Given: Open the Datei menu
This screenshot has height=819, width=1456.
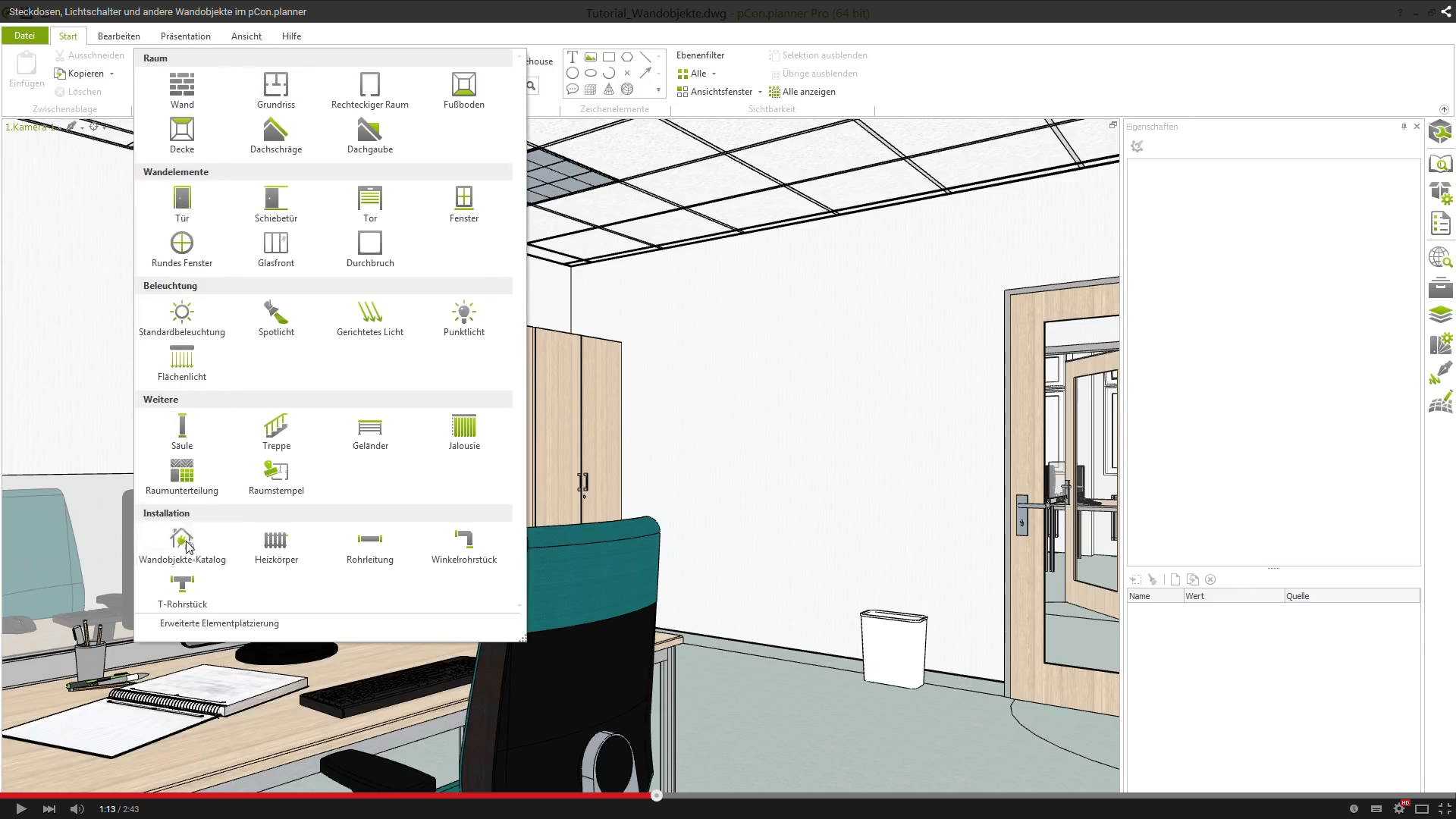Looking at the screenshot, I should pos(24,36).
